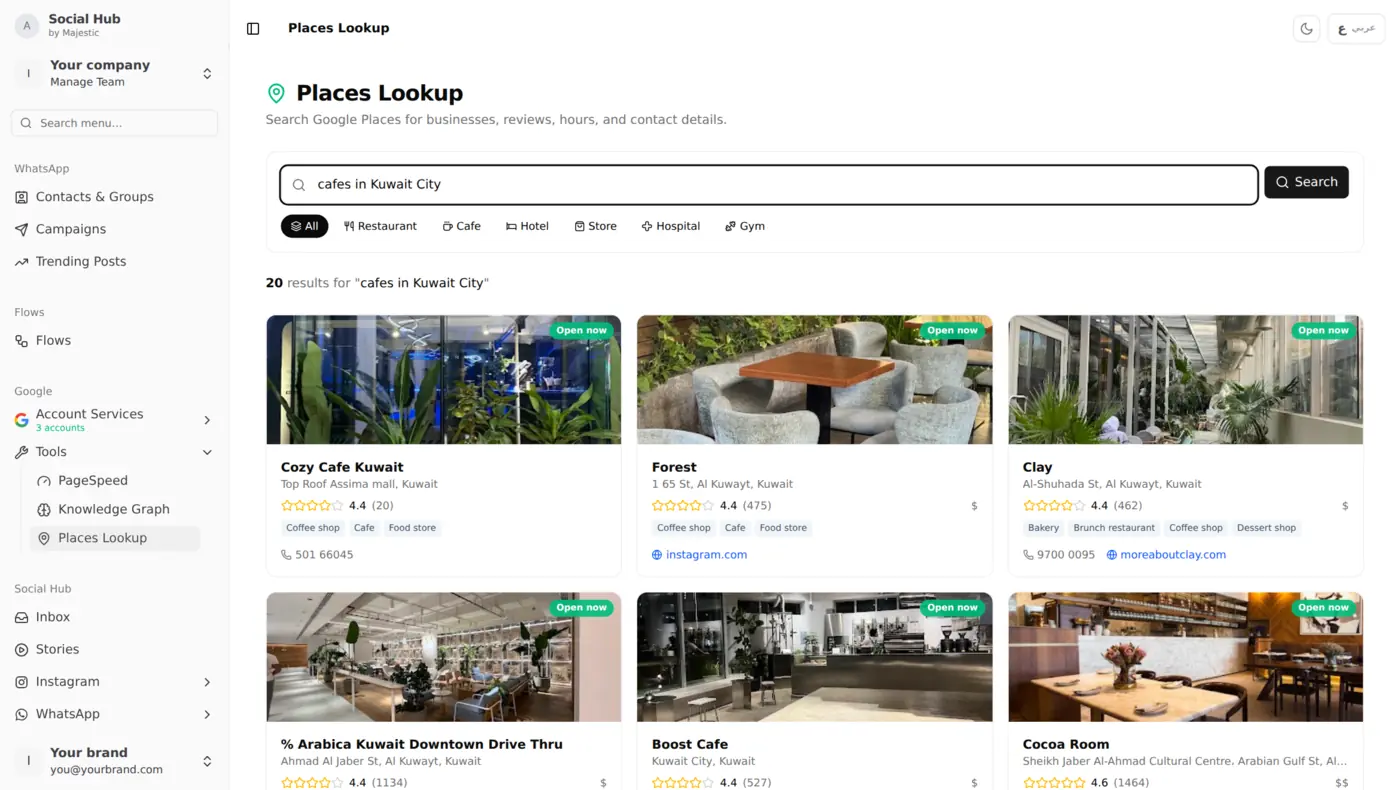Click Boost Cafe title

point(690,744)
